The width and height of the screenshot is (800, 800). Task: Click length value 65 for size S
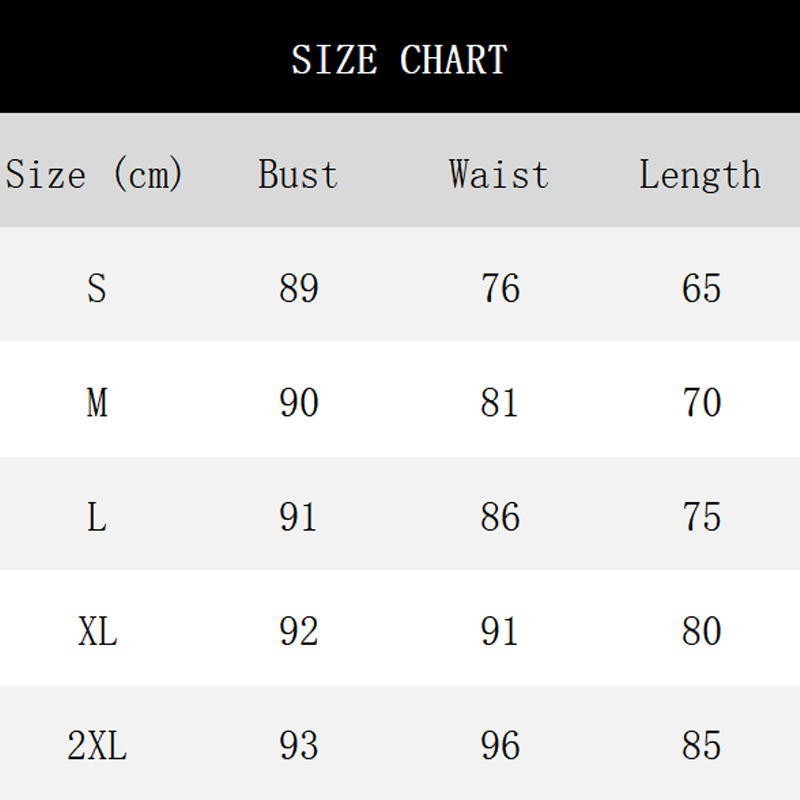pos(701,289)
